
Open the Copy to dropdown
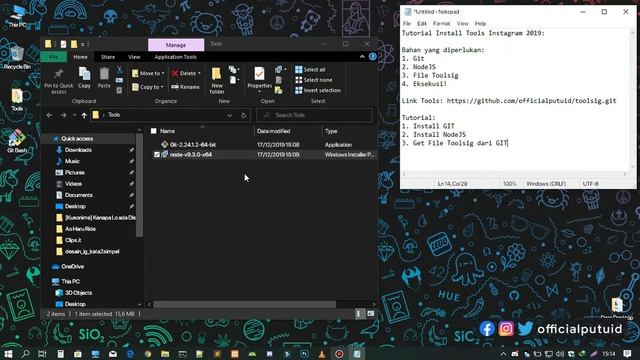click(148, 87)
